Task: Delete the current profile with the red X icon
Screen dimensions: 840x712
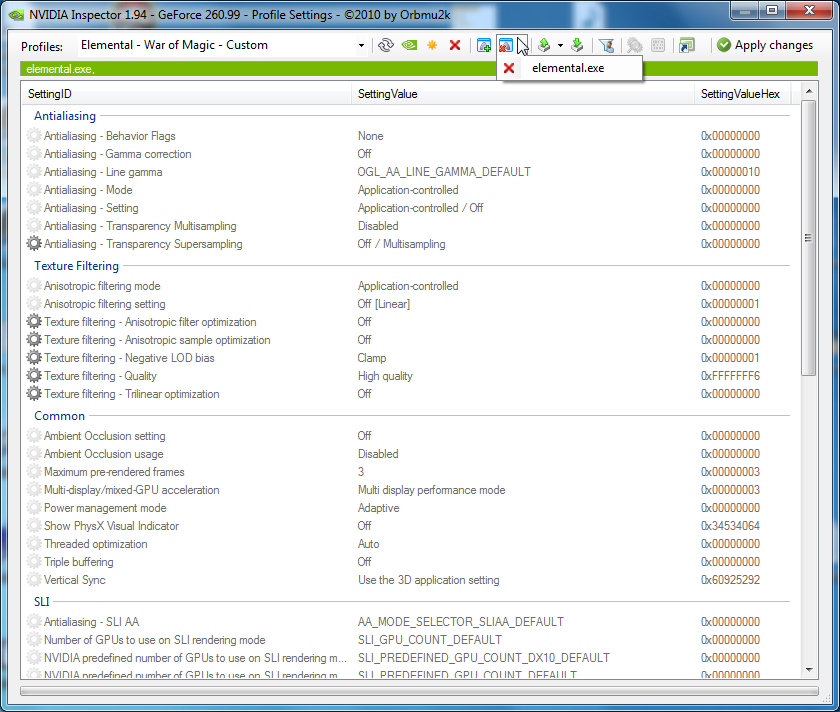Action: click(x=455, y=45)
